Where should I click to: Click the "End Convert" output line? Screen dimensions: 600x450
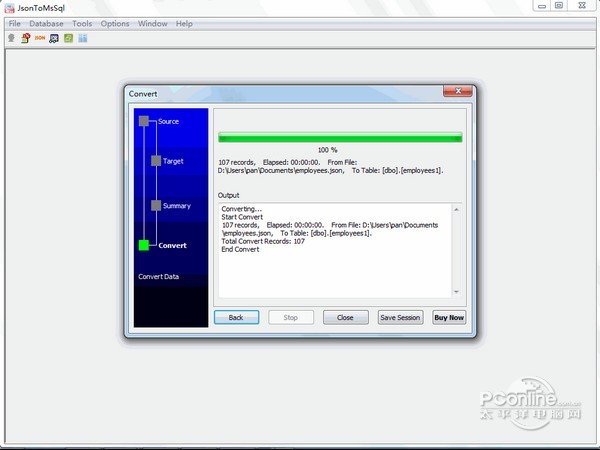(x=240, y=249)
